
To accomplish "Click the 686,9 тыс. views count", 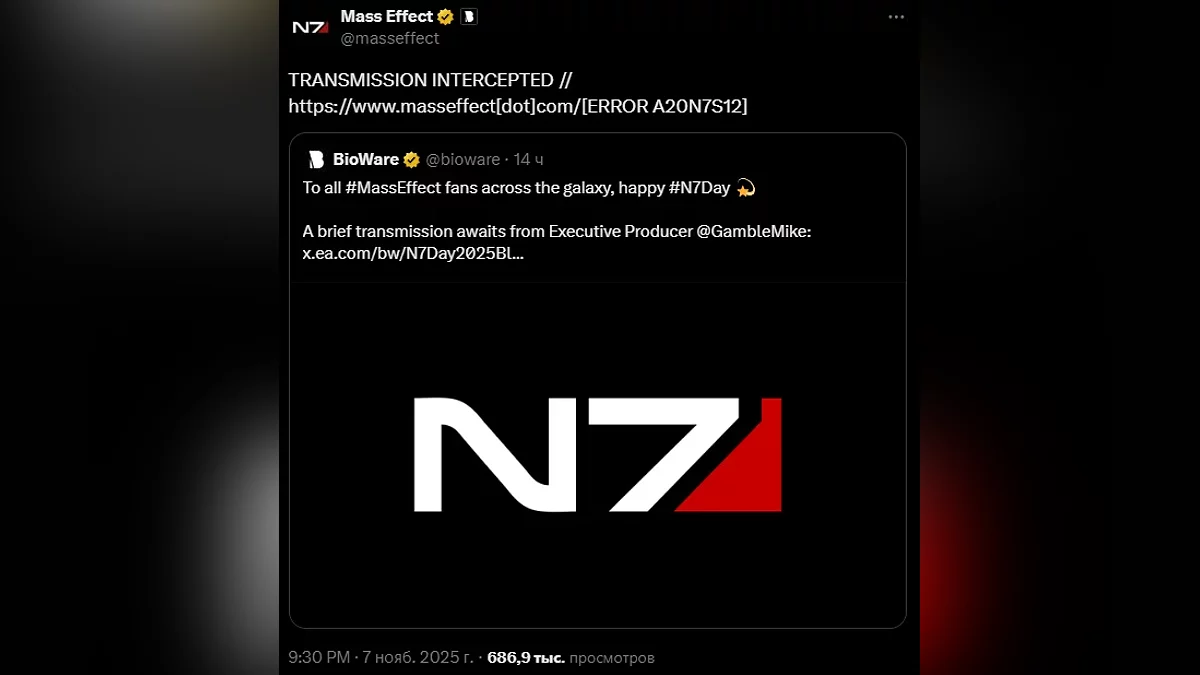I will pos(526,657).
